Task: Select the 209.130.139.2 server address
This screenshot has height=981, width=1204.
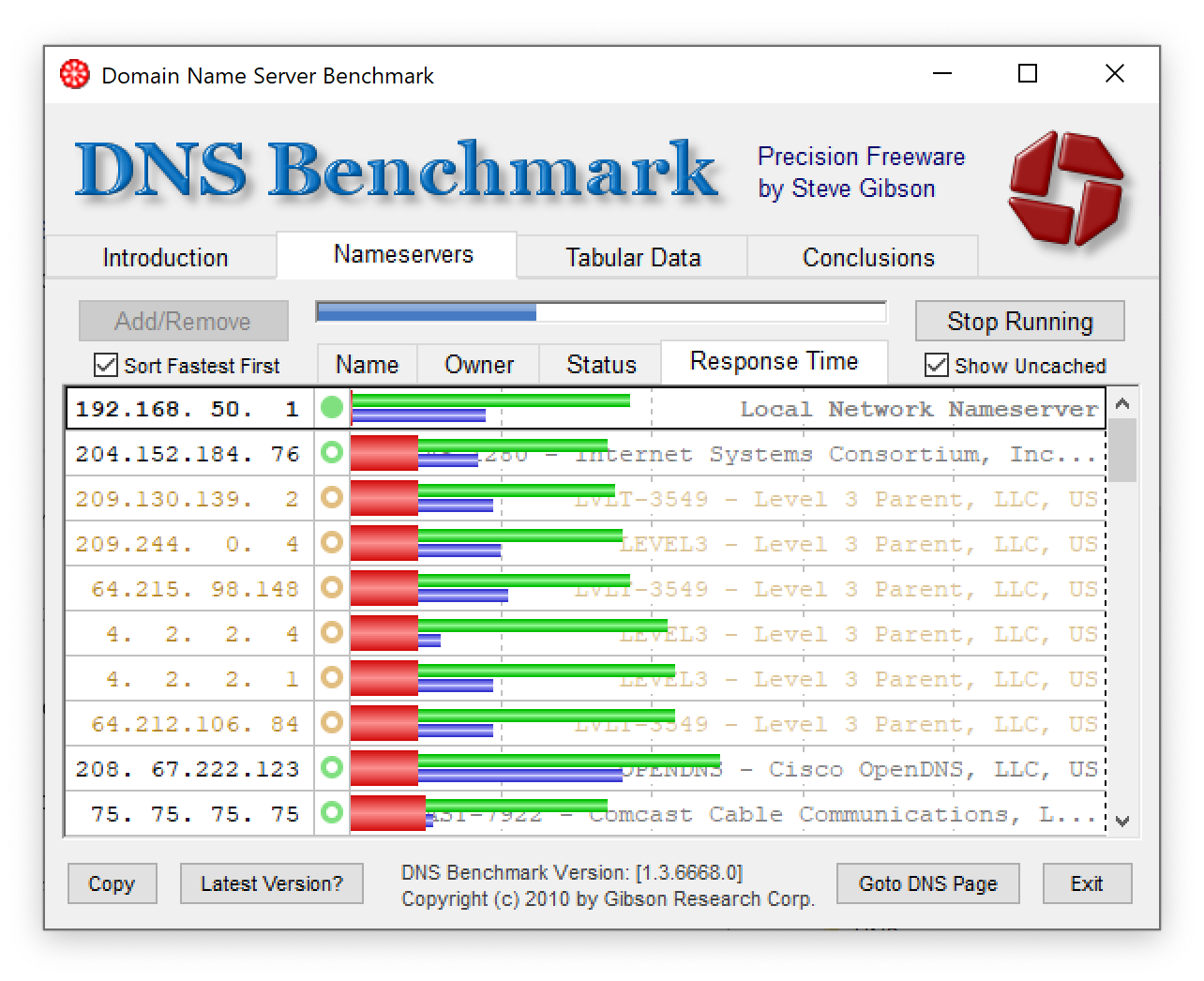Action: click(188, 499)
